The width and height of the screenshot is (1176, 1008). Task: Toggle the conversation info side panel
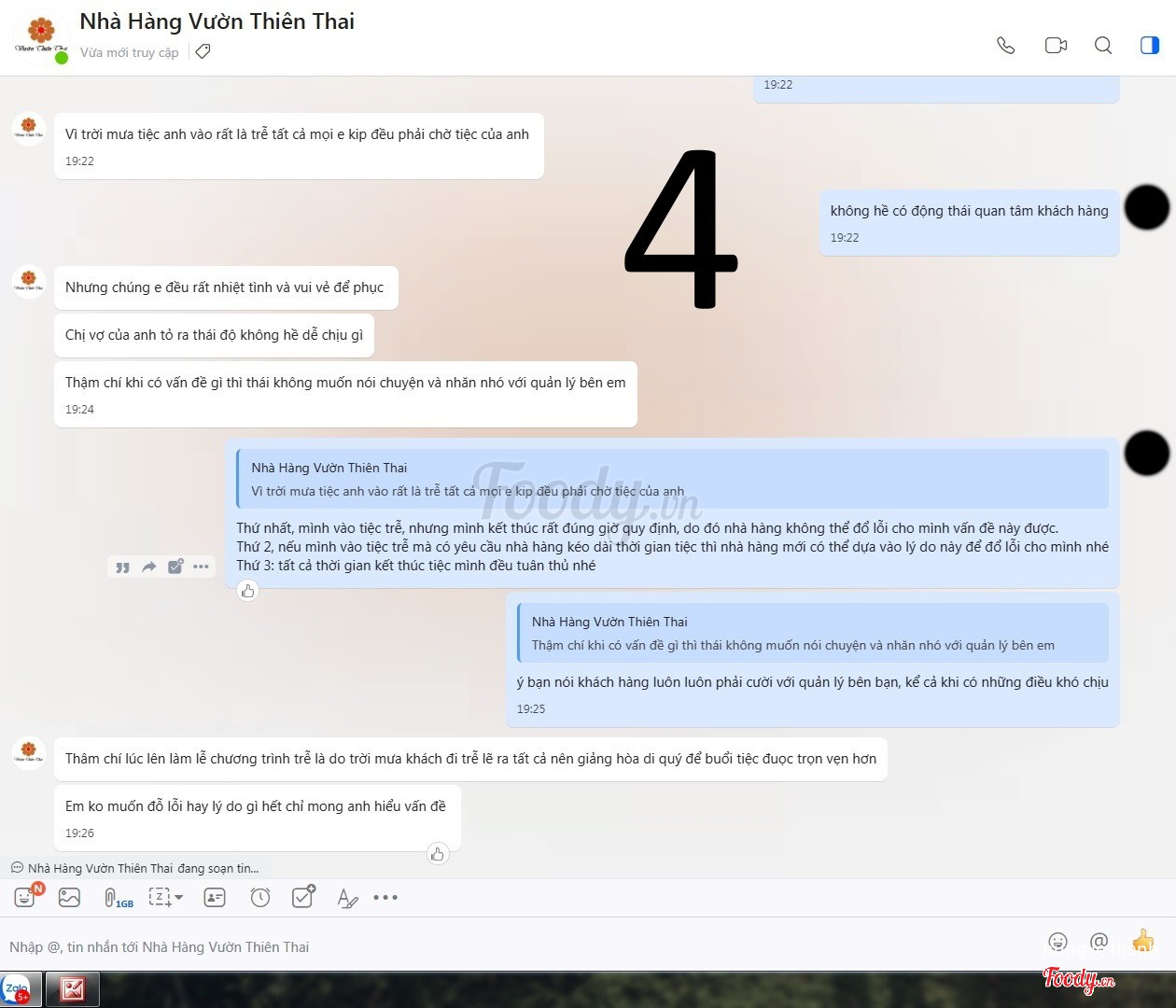[x=1150, y=46]
